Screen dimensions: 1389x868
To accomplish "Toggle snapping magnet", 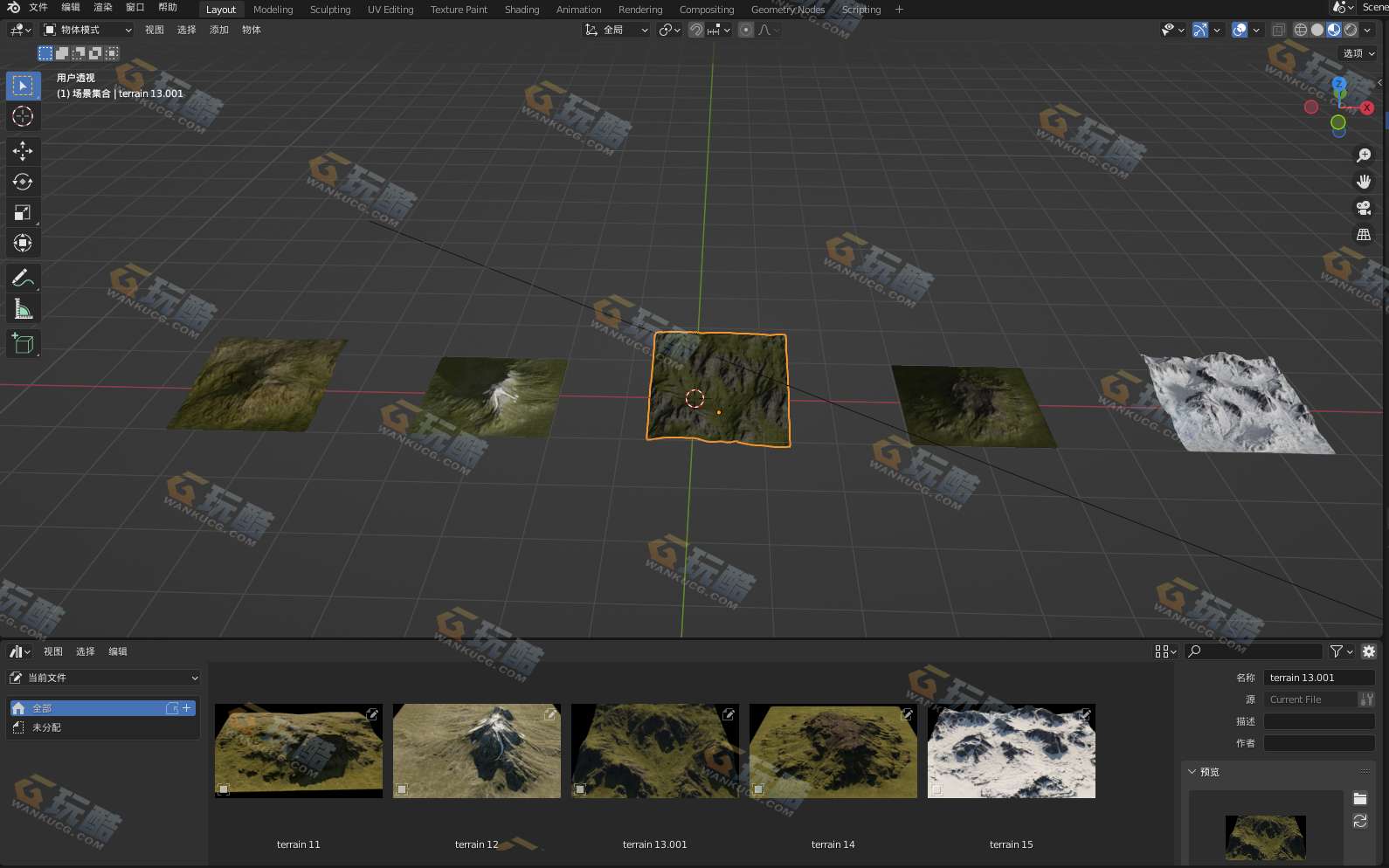I will click(696, 30).
